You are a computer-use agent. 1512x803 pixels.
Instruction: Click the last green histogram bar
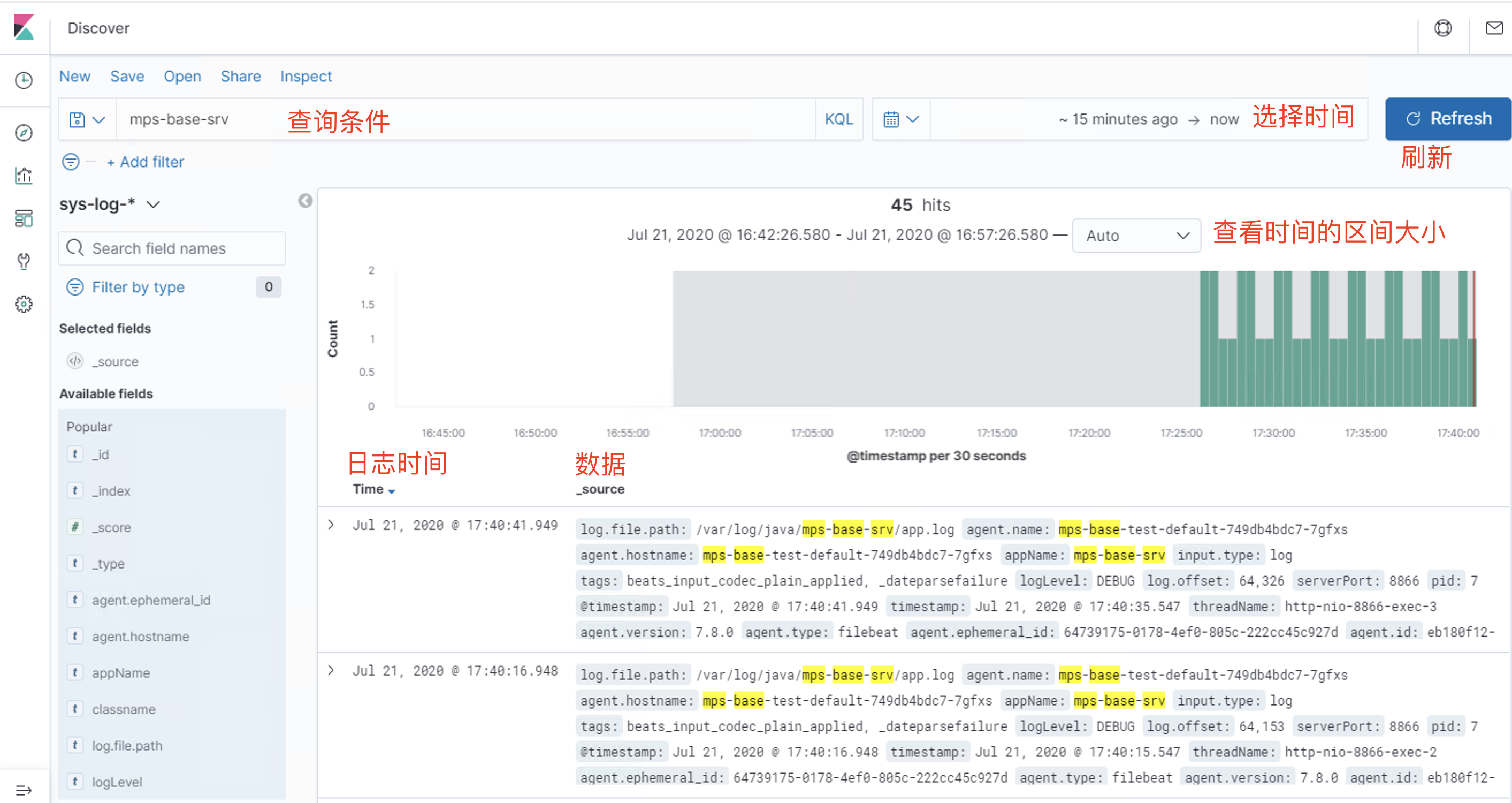tap(1470, 372)
